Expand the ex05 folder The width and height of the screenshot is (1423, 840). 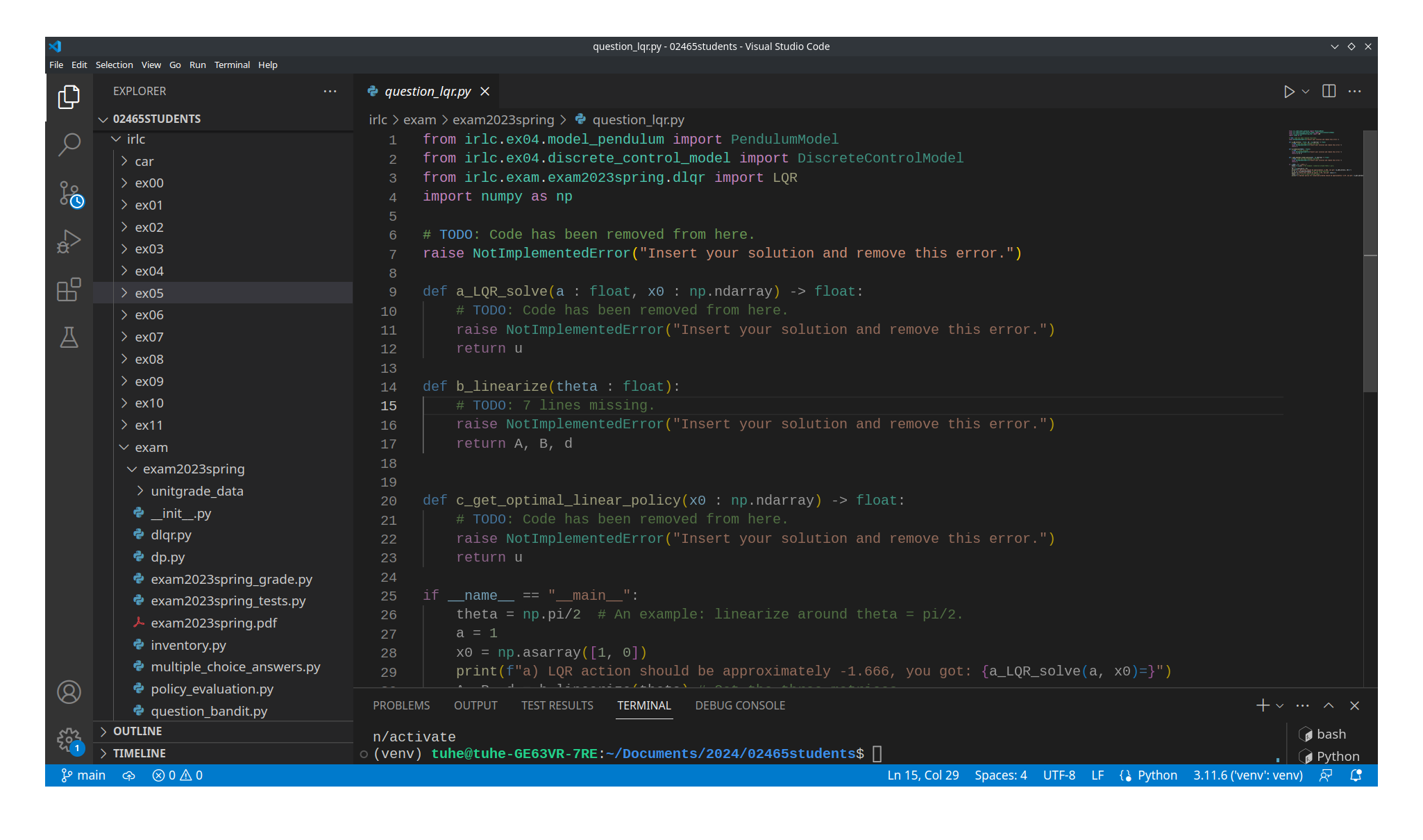[224, 293]
